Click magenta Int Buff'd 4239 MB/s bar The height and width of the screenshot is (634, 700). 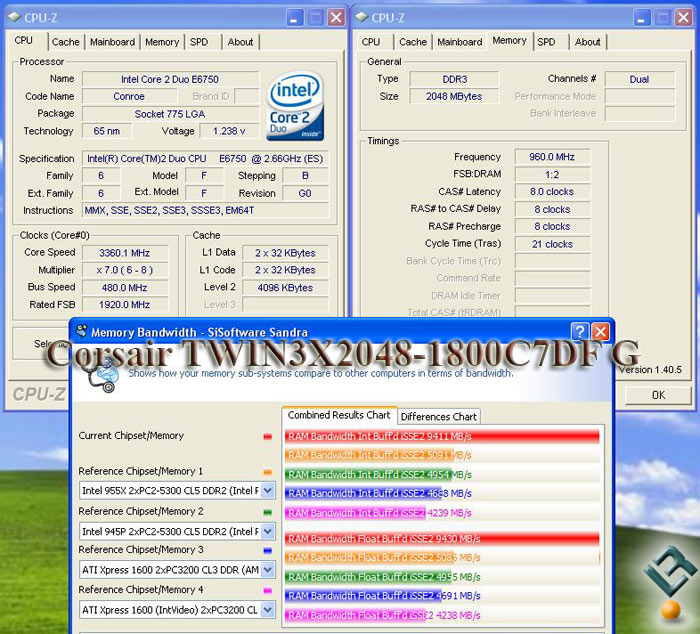(x=355, y=513)
